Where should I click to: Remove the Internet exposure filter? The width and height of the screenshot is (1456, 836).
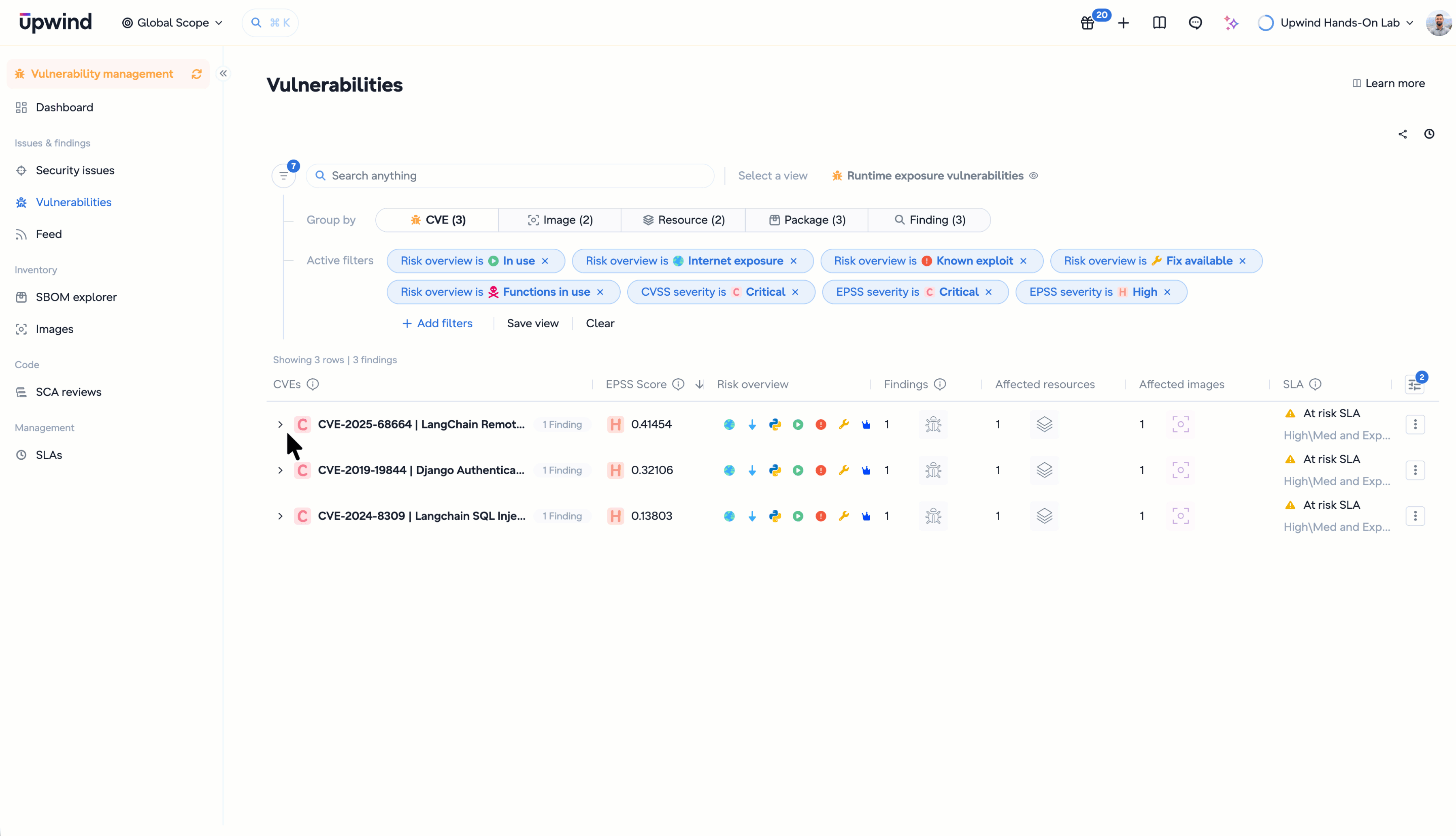[x=794, y=261]
